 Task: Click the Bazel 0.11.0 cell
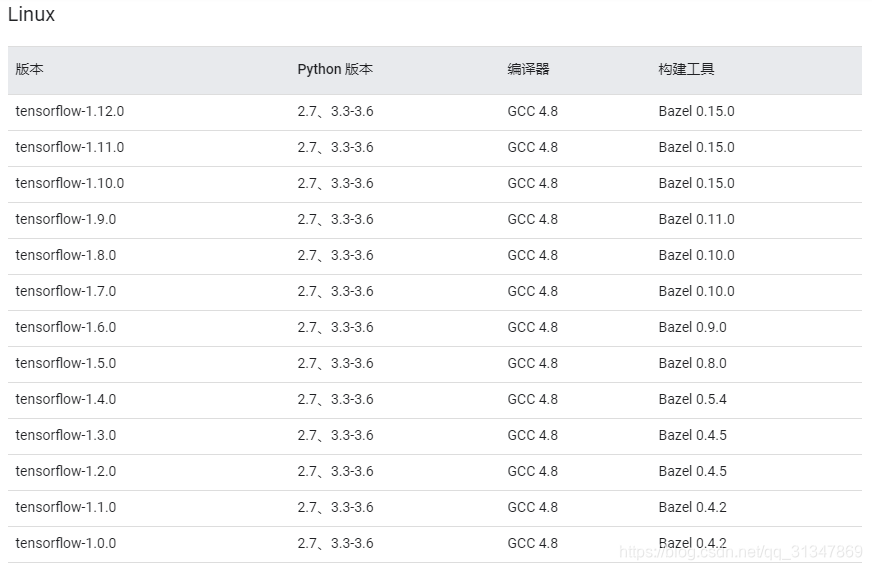(x=696, y=219)
